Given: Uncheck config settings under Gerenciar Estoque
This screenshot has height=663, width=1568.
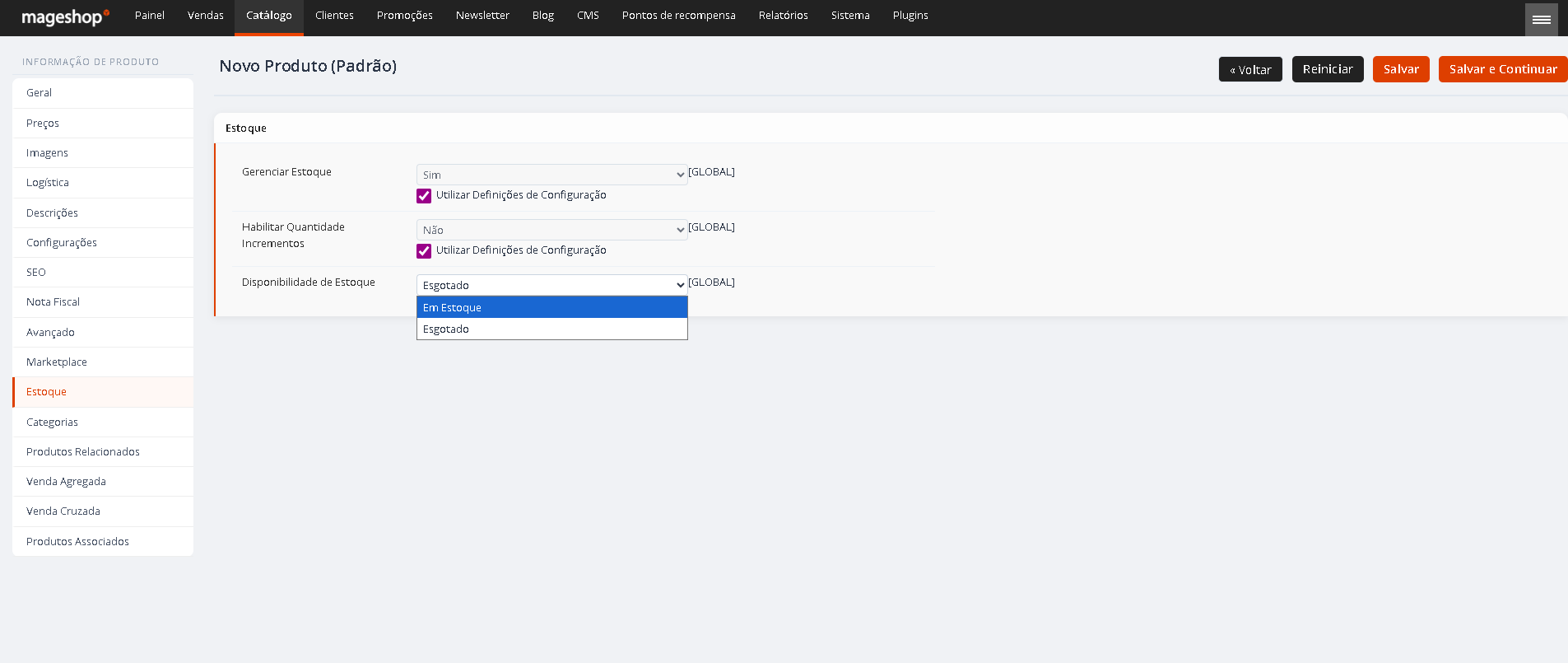Looking at the screenshot, I should (424, 196).
